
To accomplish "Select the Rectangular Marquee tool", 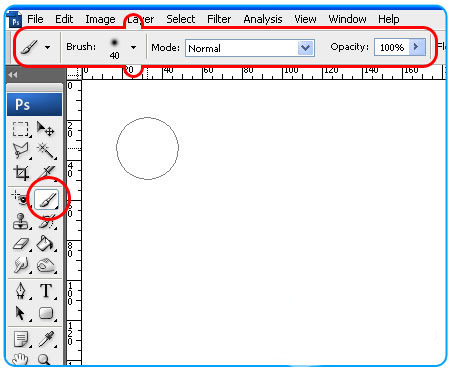I will (x=21, y=129).
